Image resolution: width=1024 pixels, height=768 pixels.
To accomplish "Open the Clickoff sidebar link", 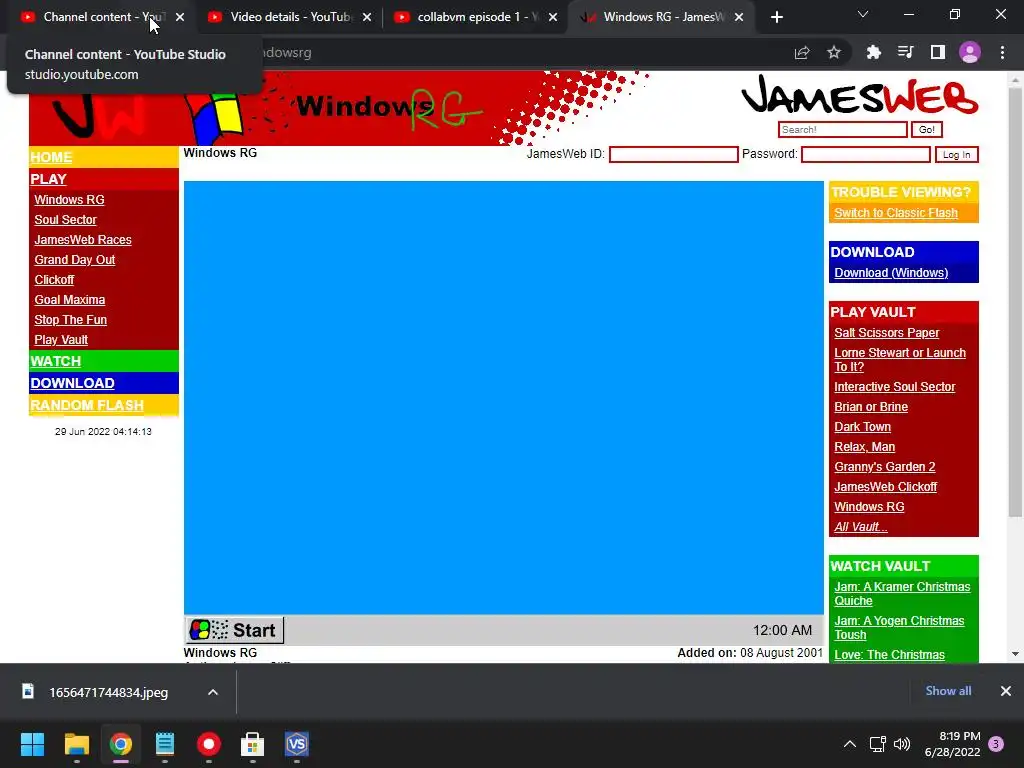I will 54,280.
